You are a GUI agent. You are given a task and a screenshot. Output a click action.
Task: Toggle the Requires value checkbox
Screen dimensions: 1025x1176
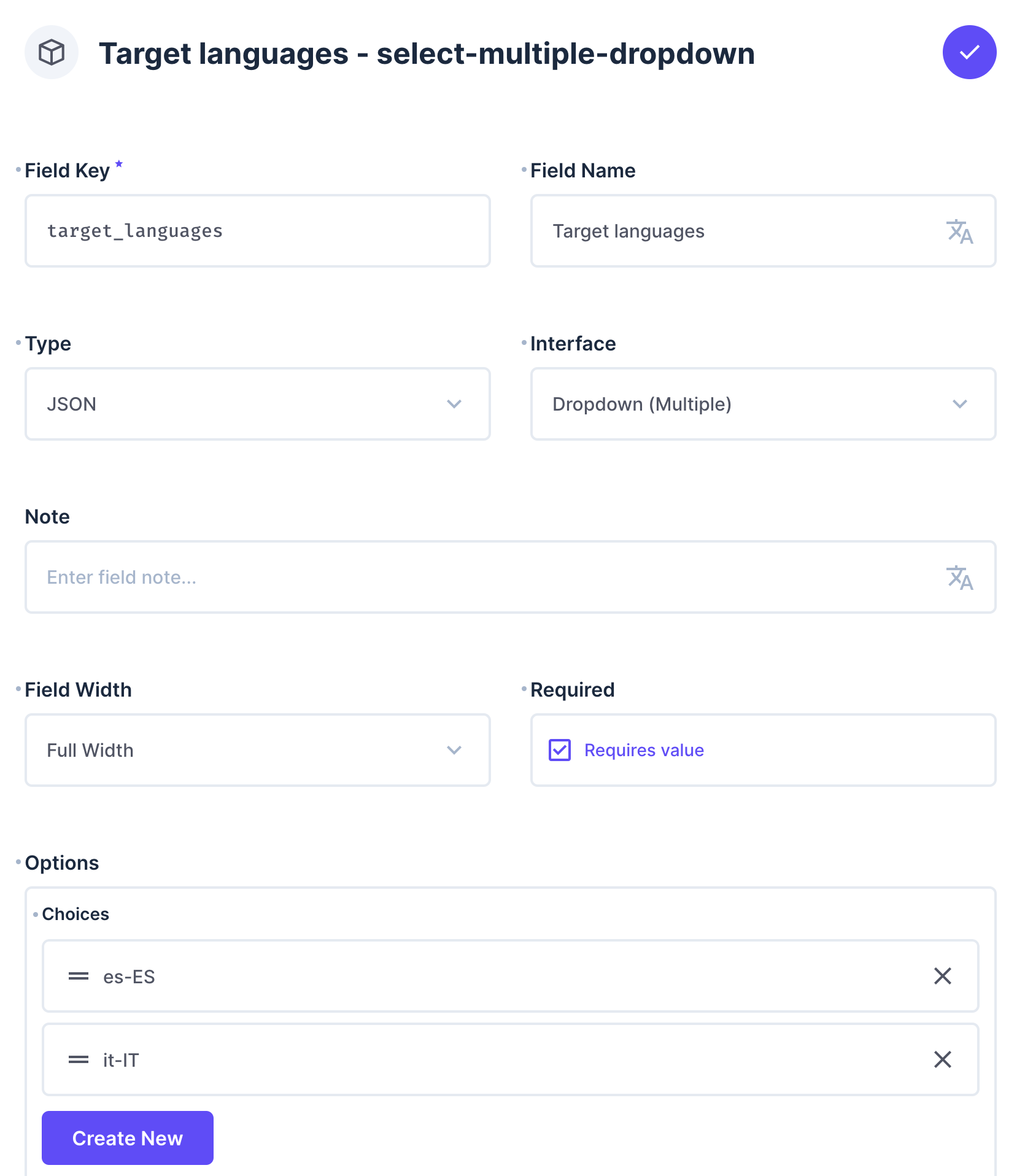pyautogui.click(x=560, y=750)
